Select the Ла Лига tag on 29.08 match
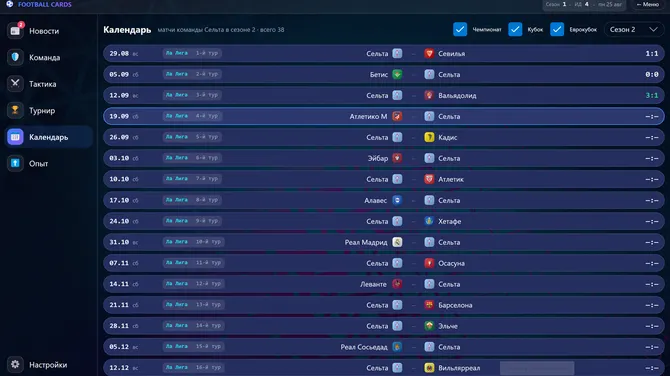 pos(176,53)
